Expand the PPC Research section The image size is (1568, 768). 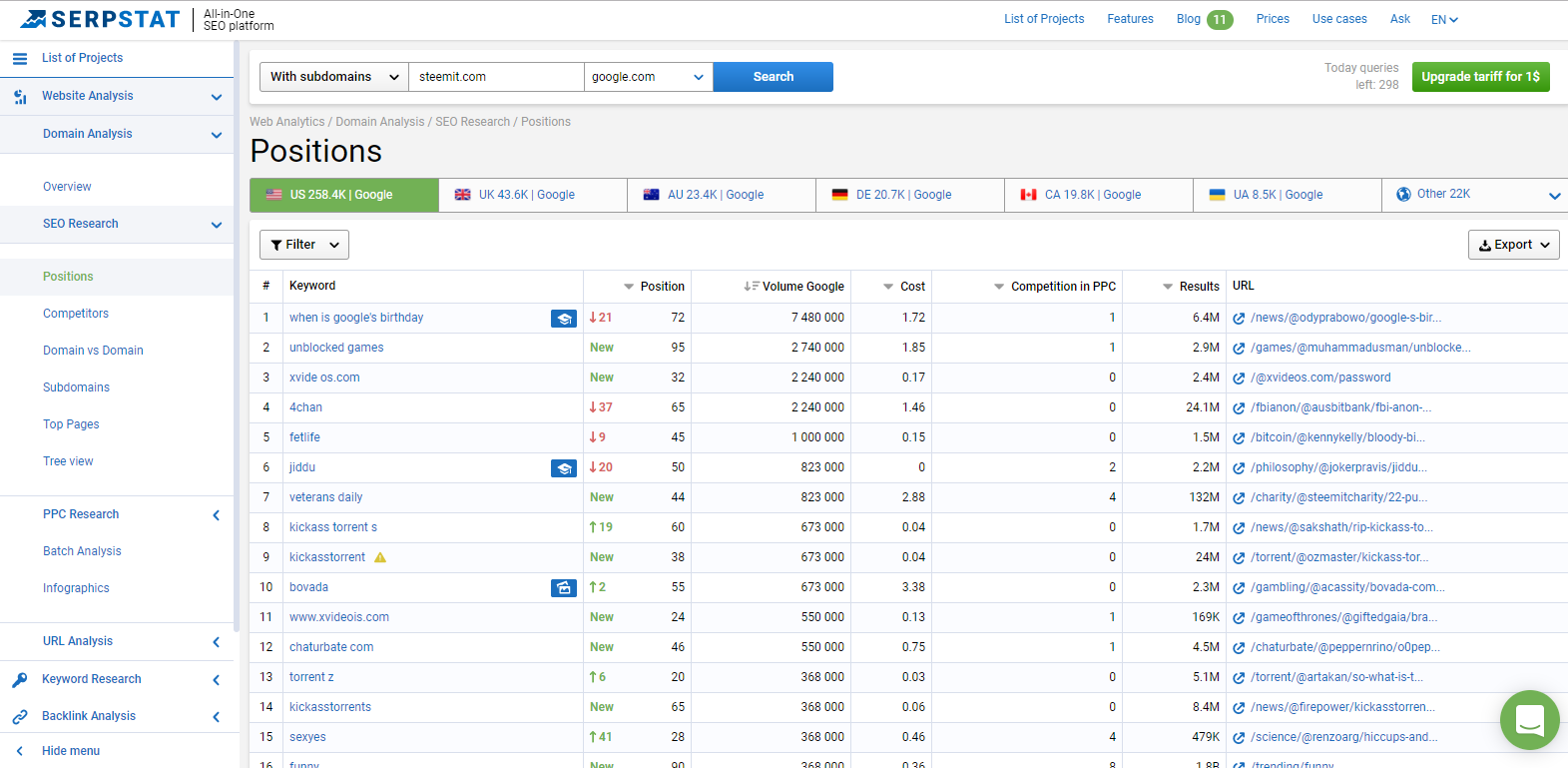click(217, 515)
